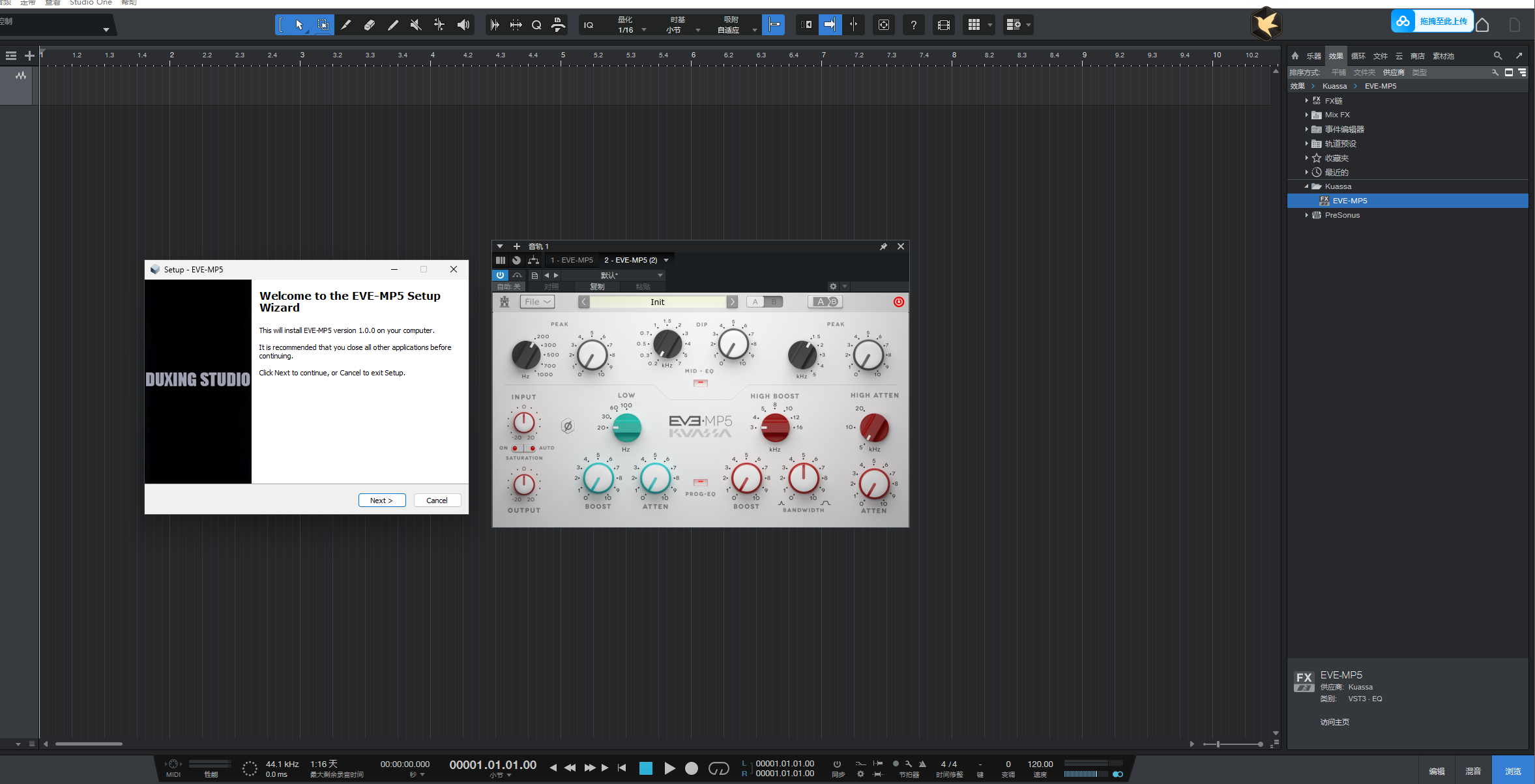The width and height of the screenshot is (1535, 784).
Task: Switch to the 乐器 browser tab
Action: [1314, 56]
